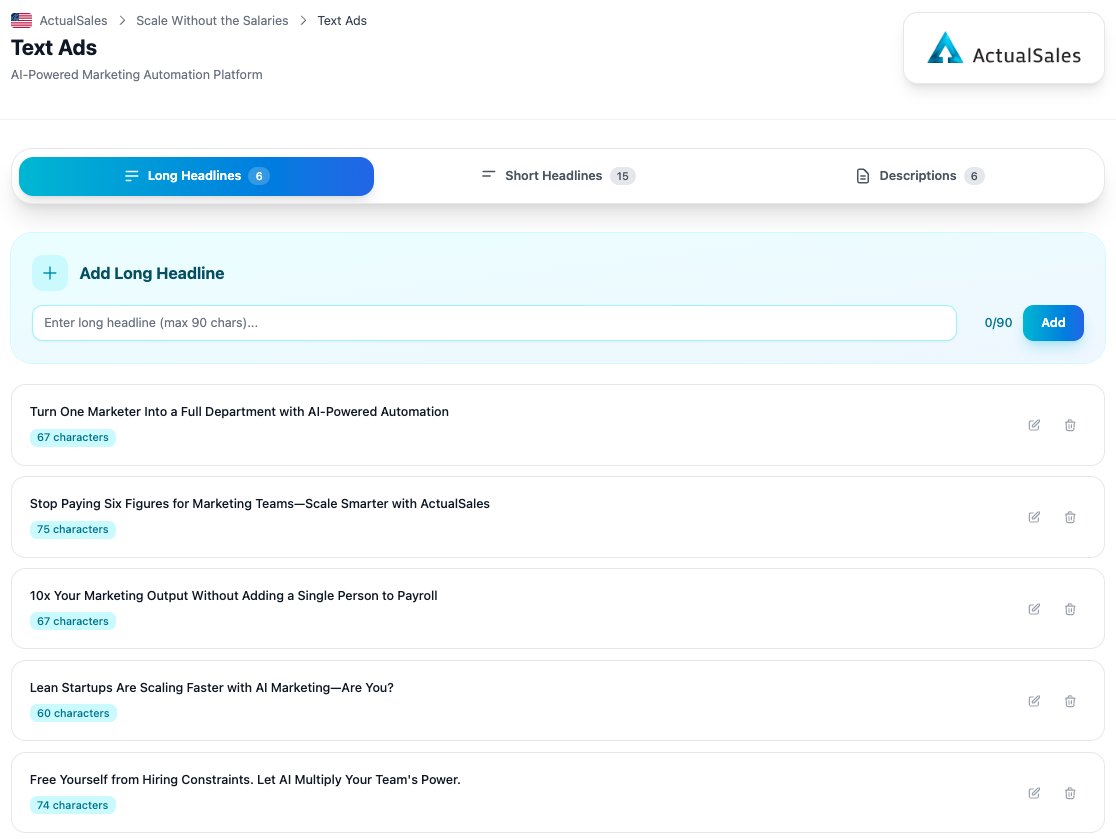Select the Long Headlines tab
The width and height of the screenshot is (1116, 839).
click(x=195, y=176)
